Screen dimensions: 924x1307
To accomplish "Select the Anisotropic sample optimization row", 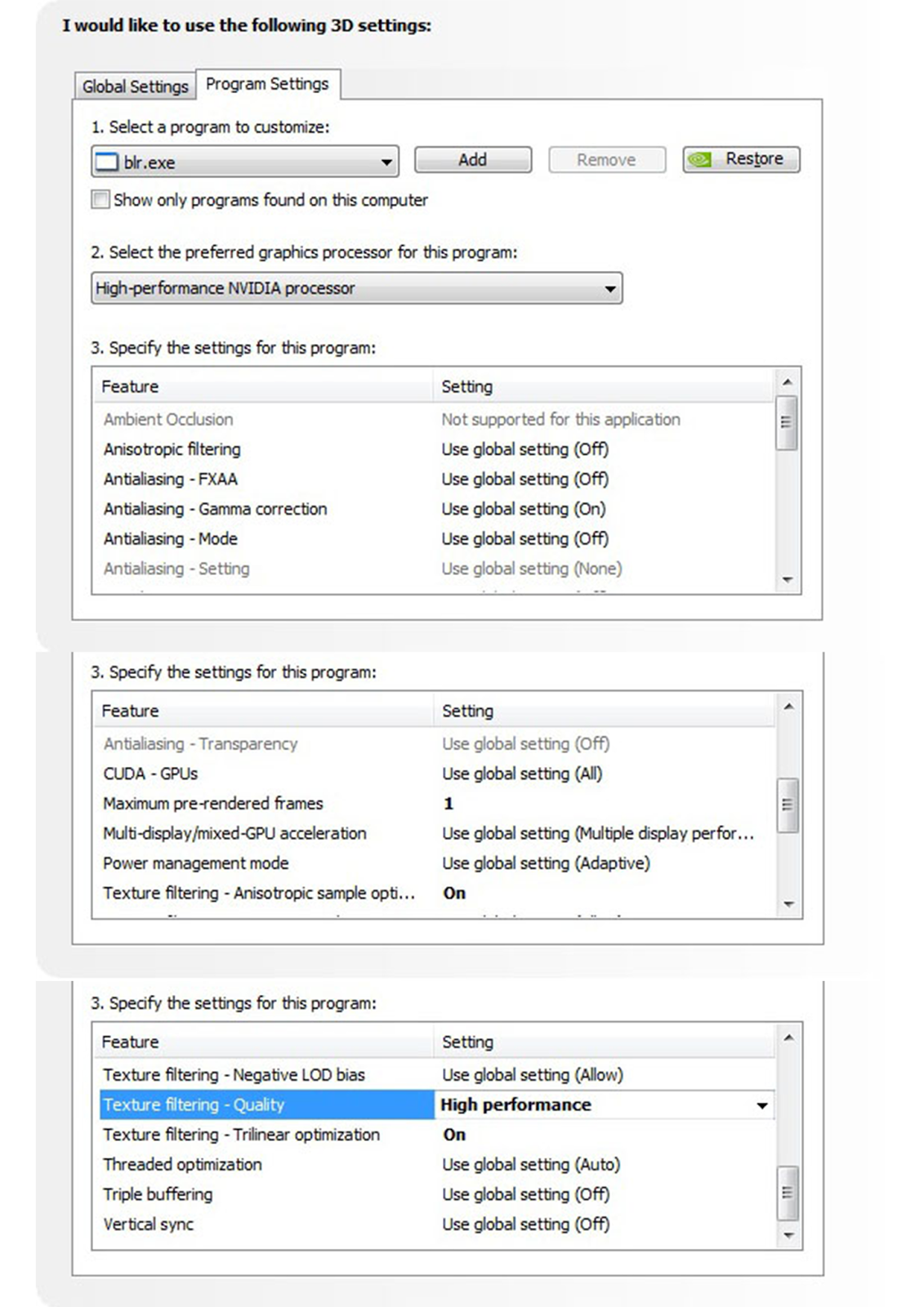I will [433, 893].
